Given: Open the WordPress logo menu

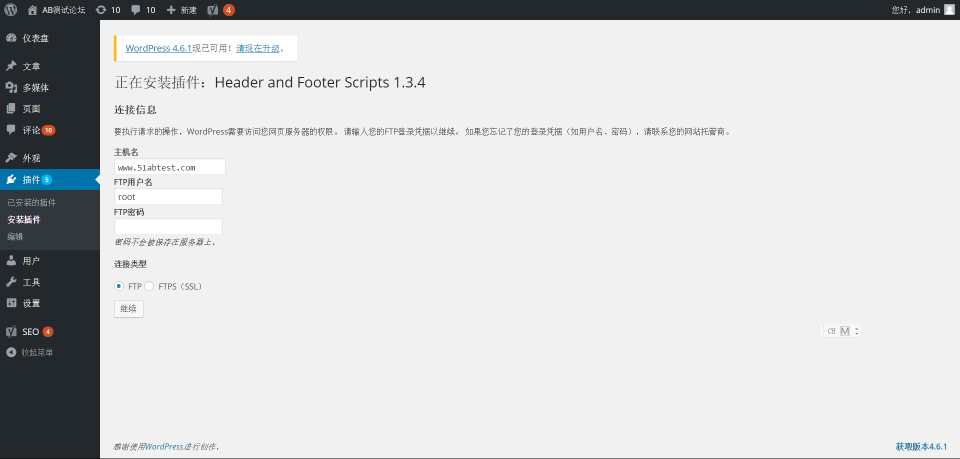Looking at the screenshot, I should coord(11,9).
